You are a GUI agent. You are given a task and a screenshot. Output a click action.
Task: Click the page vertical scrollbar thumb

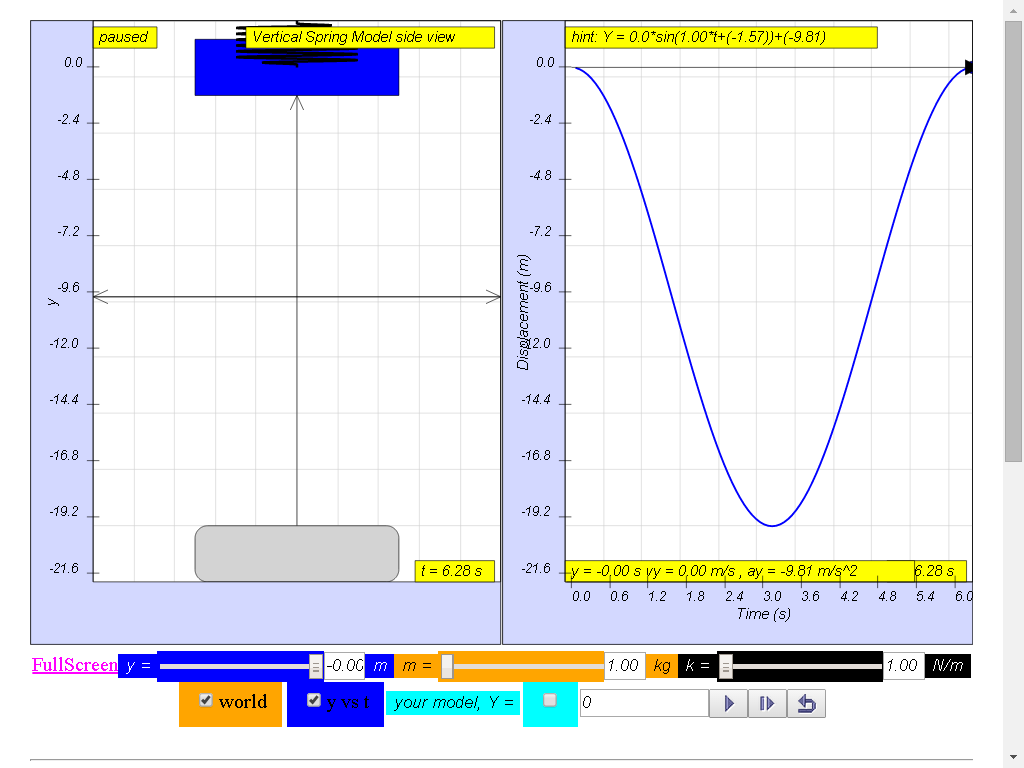click(1013, 240)
